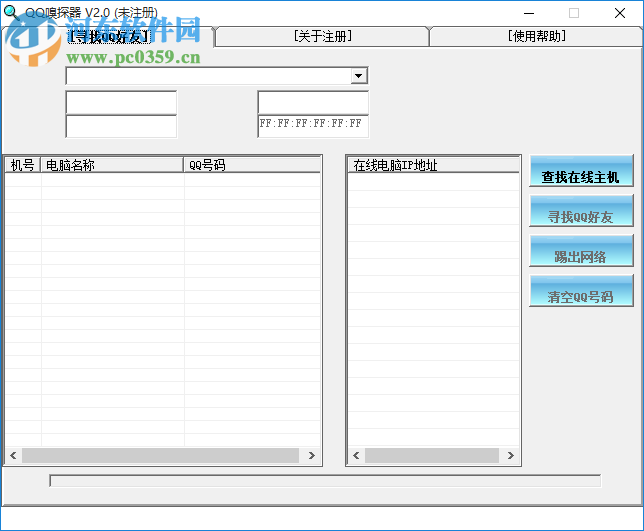Click the horizontal scrollbar track of QQ list
Image resolution: width=644 pixels, height=531 pixels.
click(x=160, y=455)
